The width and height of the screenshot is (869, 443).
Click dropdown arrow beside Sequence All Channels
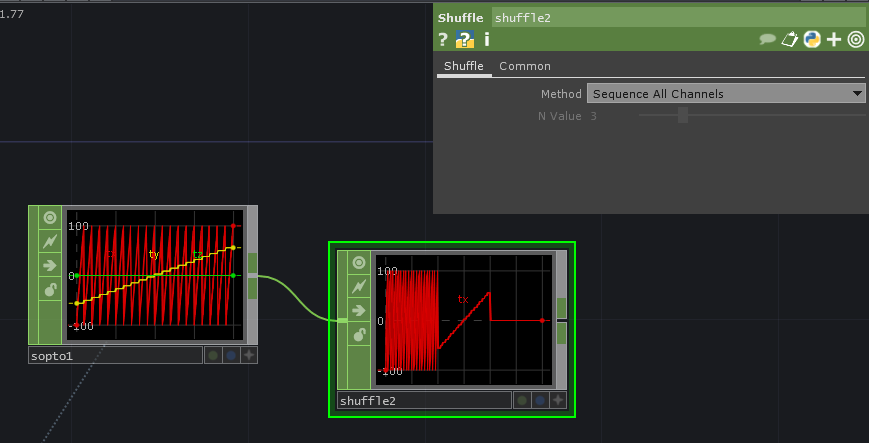[x=857, y=94]
